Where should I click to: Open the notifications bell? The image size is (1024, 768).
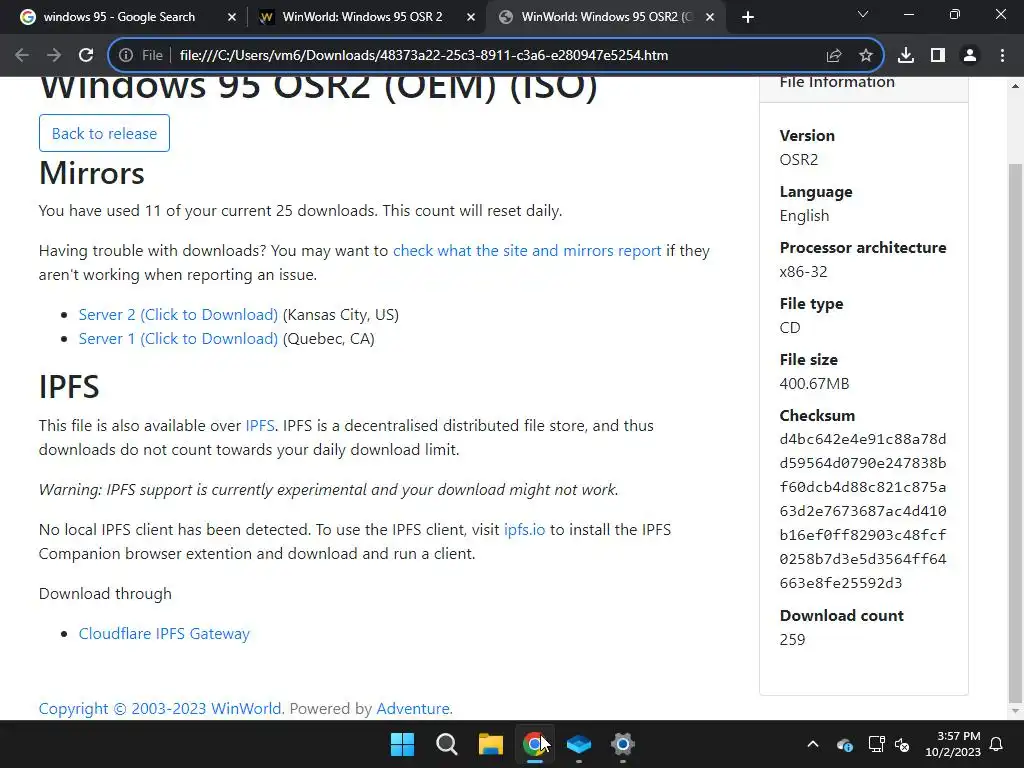[997, 744]
